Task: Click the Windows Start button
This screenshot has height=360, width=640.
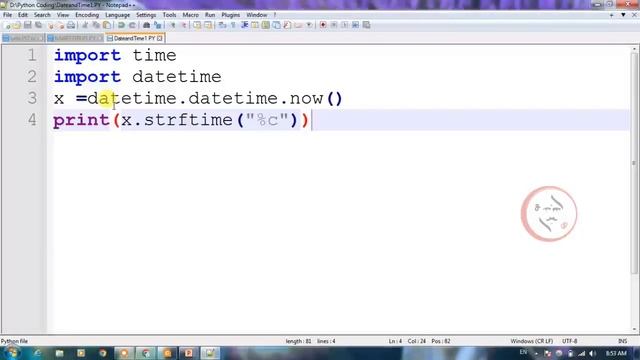Action: point(12,353)
